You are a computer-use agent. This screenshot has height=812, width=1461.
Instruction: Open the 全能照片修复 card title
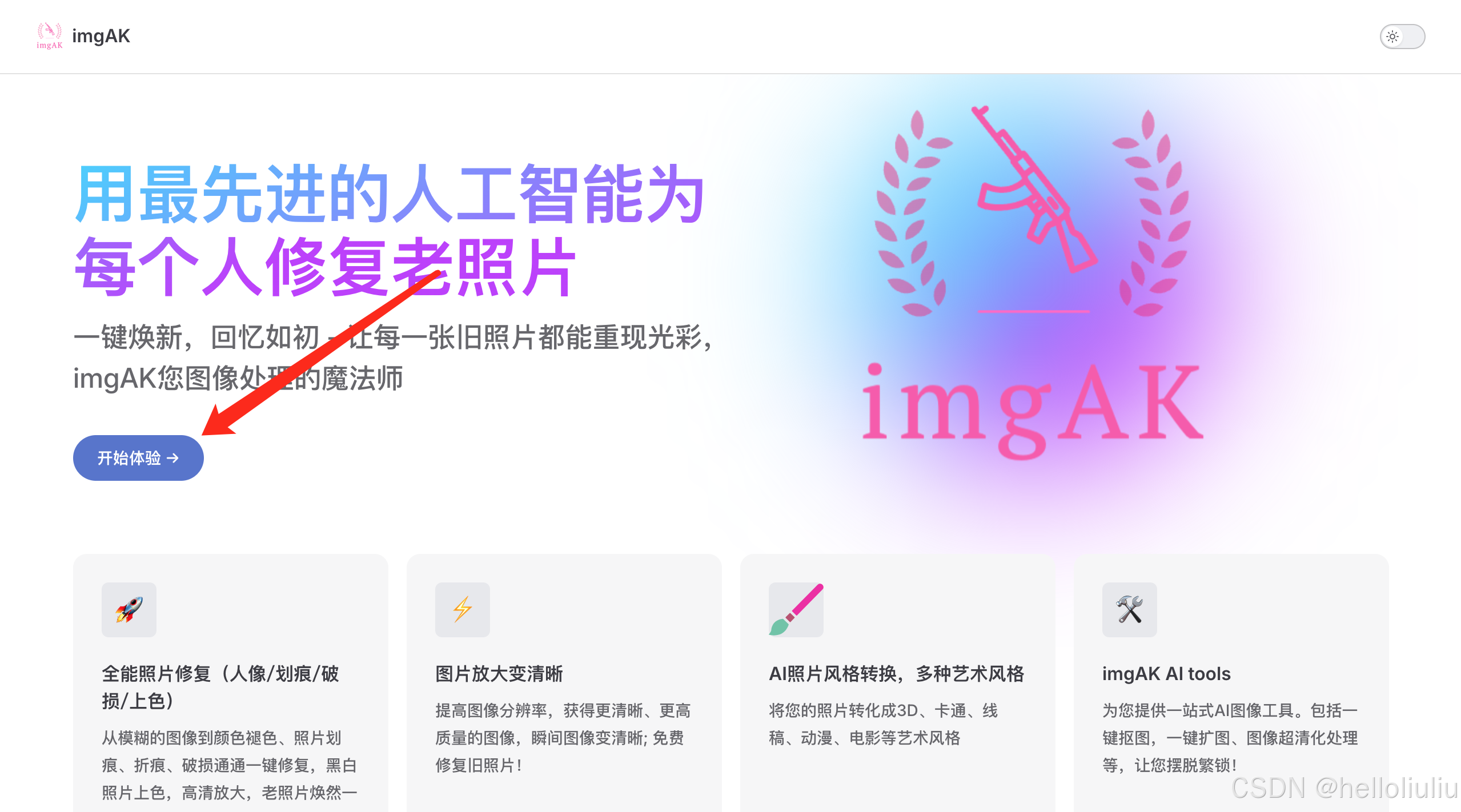(x=221, y=687)
